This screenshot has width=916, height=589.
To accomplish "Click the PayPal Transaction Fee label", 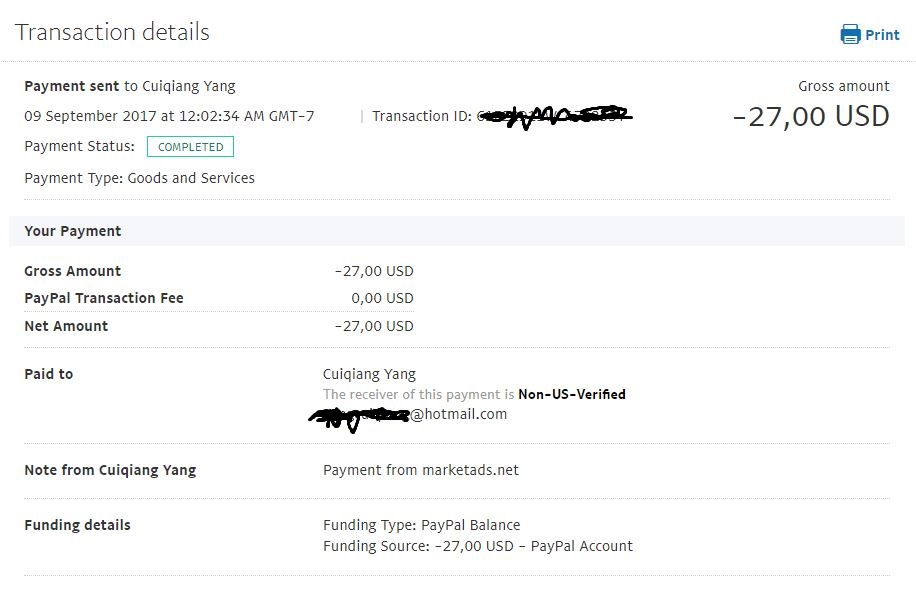I will 104,298.
